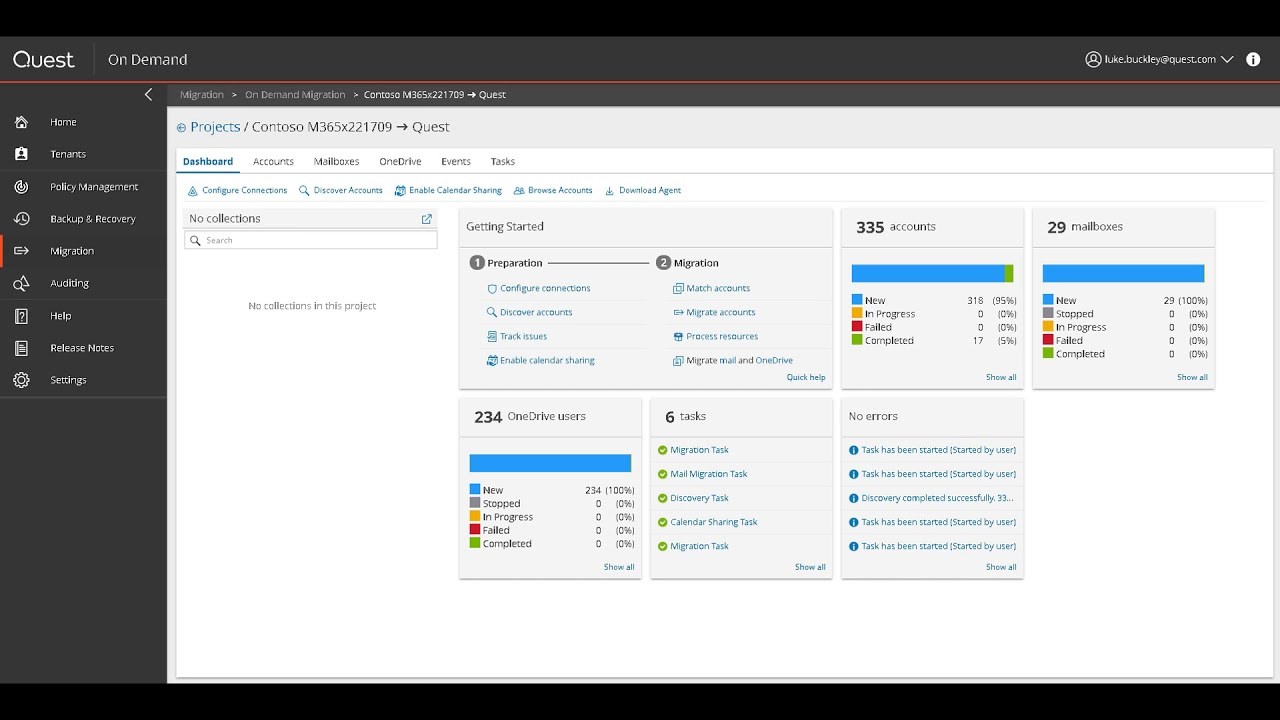Viewport: 1280px width, 720px height.
Task: Open the Calendar Sharing Task entry
Action: tap(714, 522)
